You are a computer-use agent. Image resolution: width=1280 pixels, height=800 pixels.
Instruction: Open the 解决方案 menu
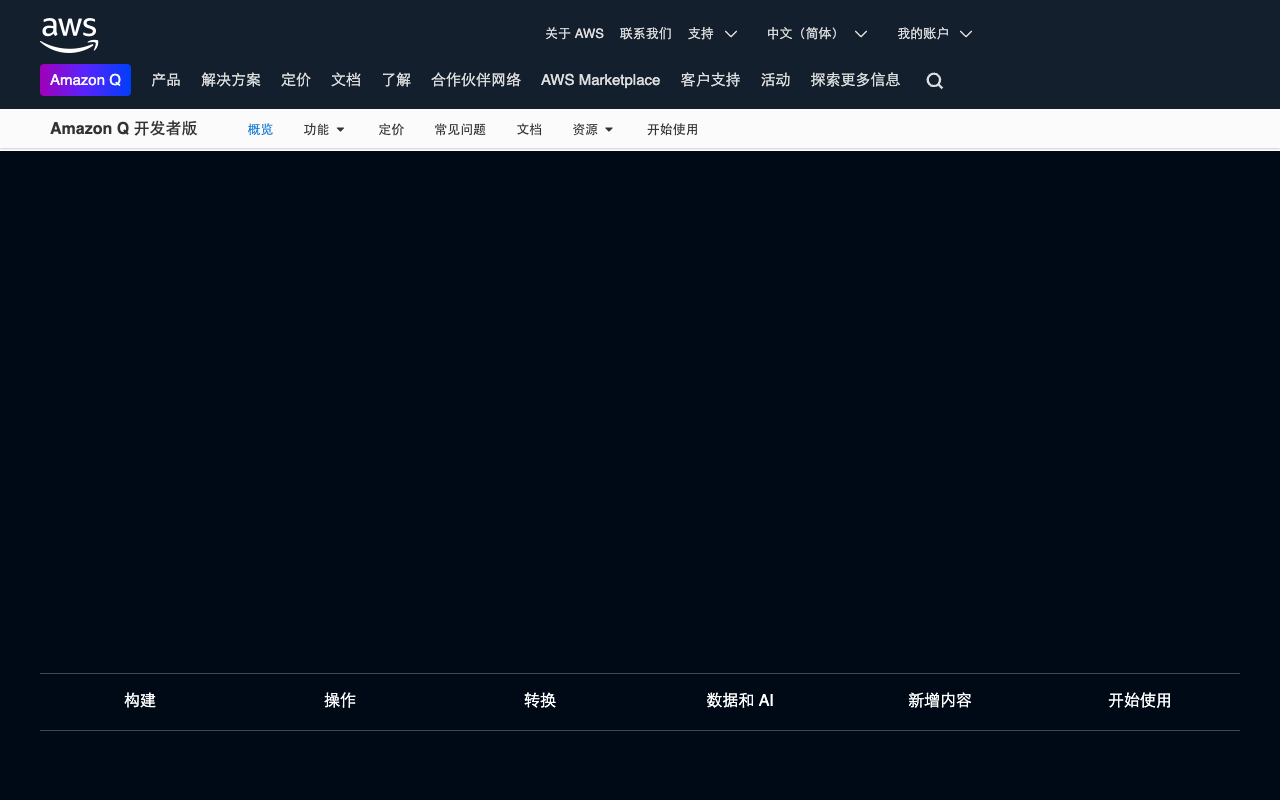231,80
